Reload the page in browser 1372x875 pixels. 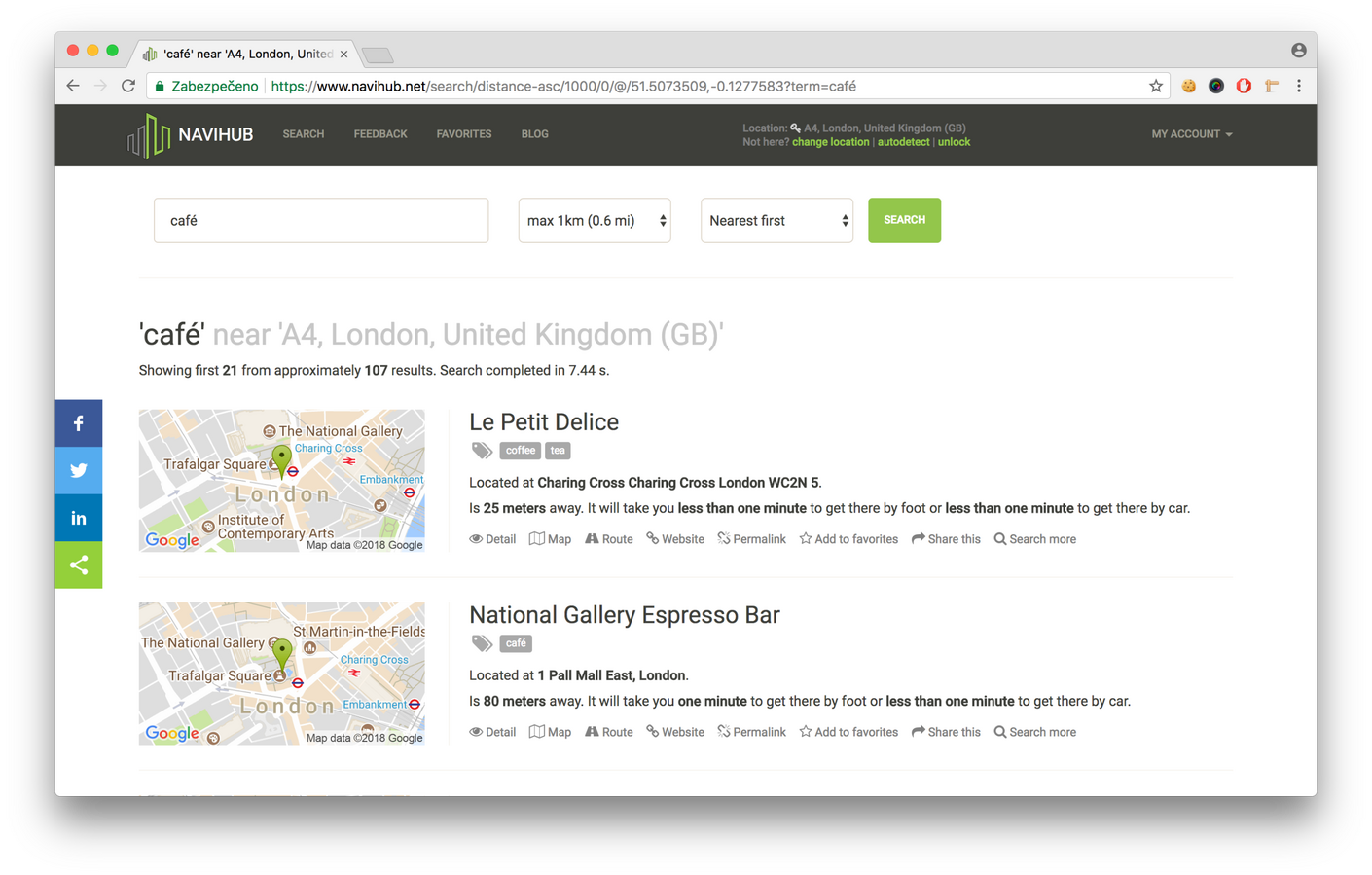pyautogui.click(x=128, y=86)
